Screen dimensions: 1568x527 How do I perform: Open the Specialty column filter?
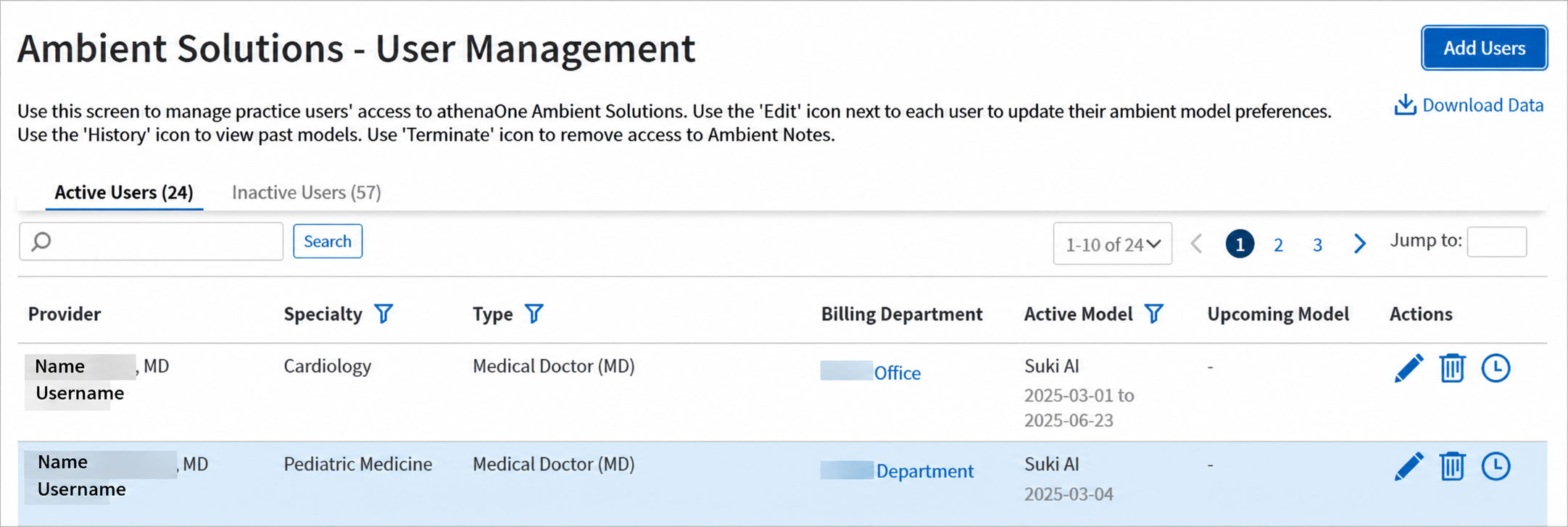coord(383,314)
